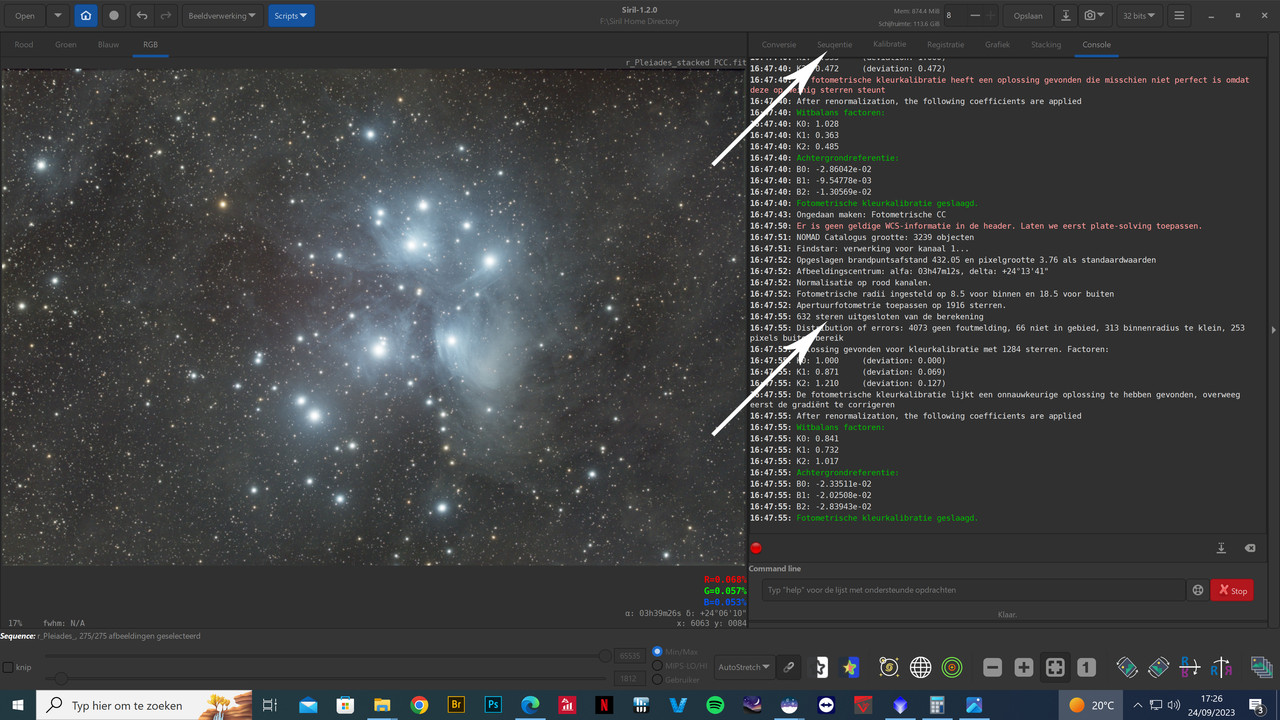Open the Registratie tab

[945, 45]
